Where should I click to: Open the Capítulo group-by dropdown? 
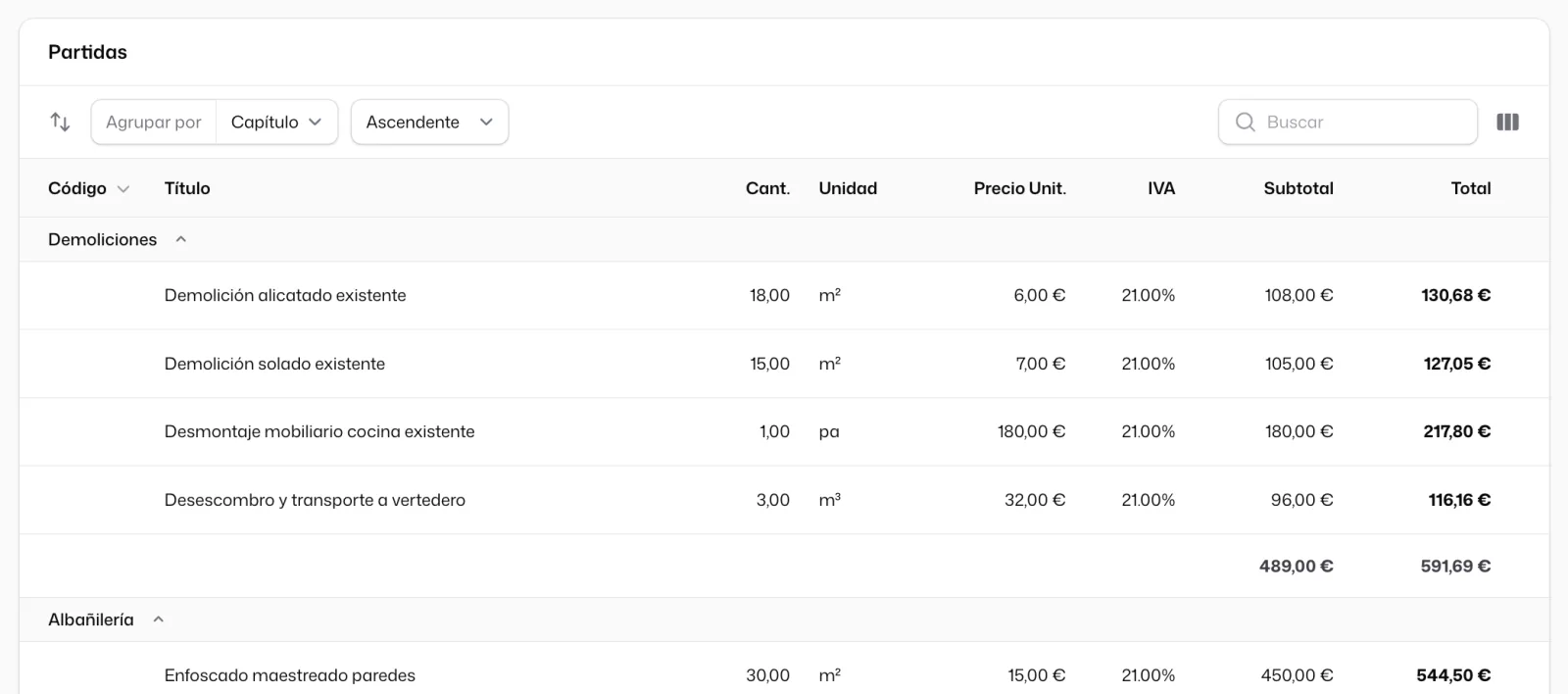click(276, 123)
